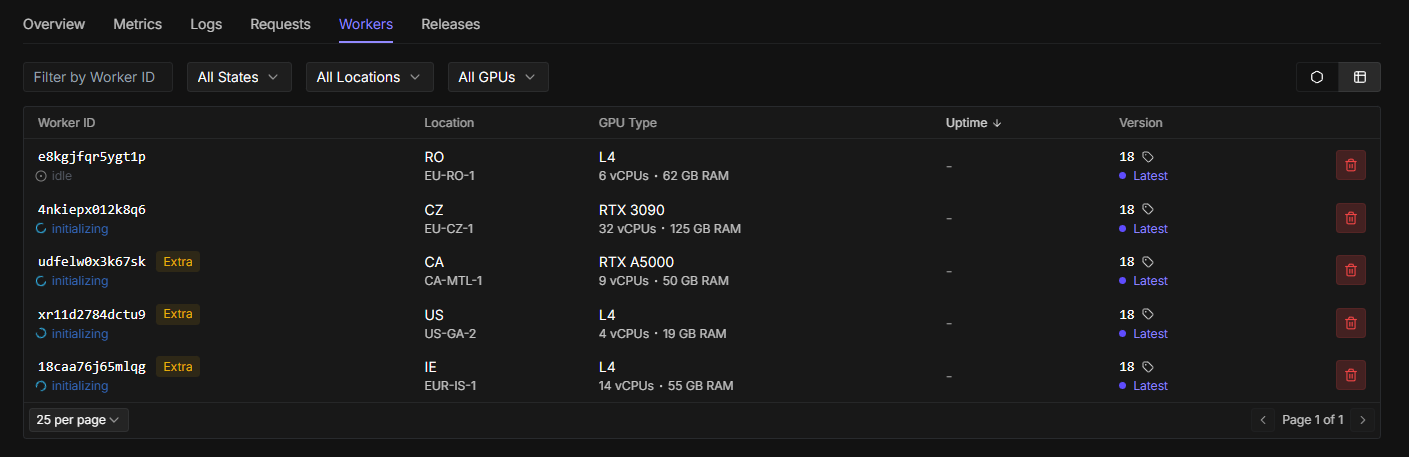The width and height of the screenshot is (1409, 457).
Task: Click trash icon for worker 18caa76j65mlqg
Action: click(x=1350, y=375)
